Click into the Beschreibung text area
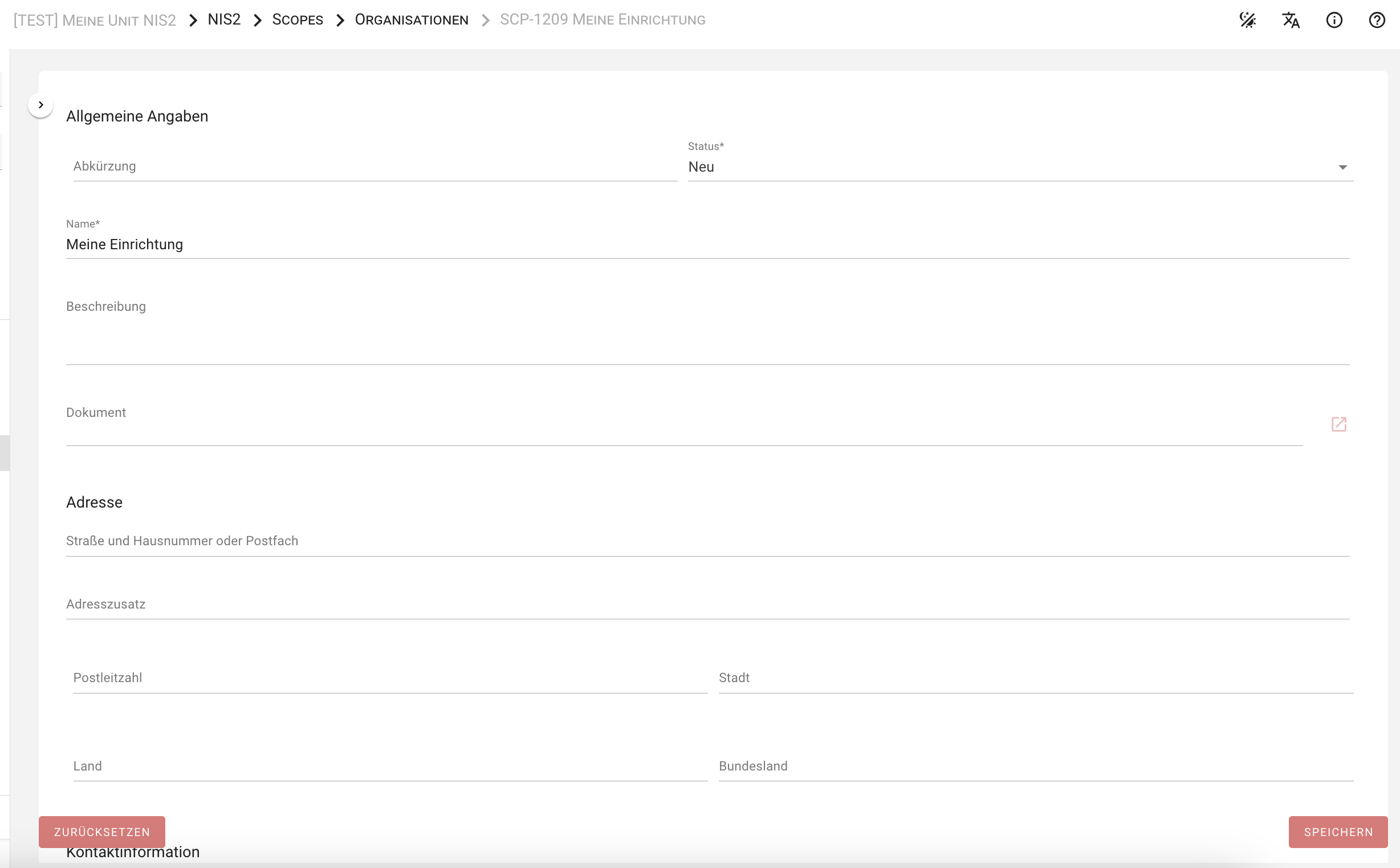 [707, 339]
